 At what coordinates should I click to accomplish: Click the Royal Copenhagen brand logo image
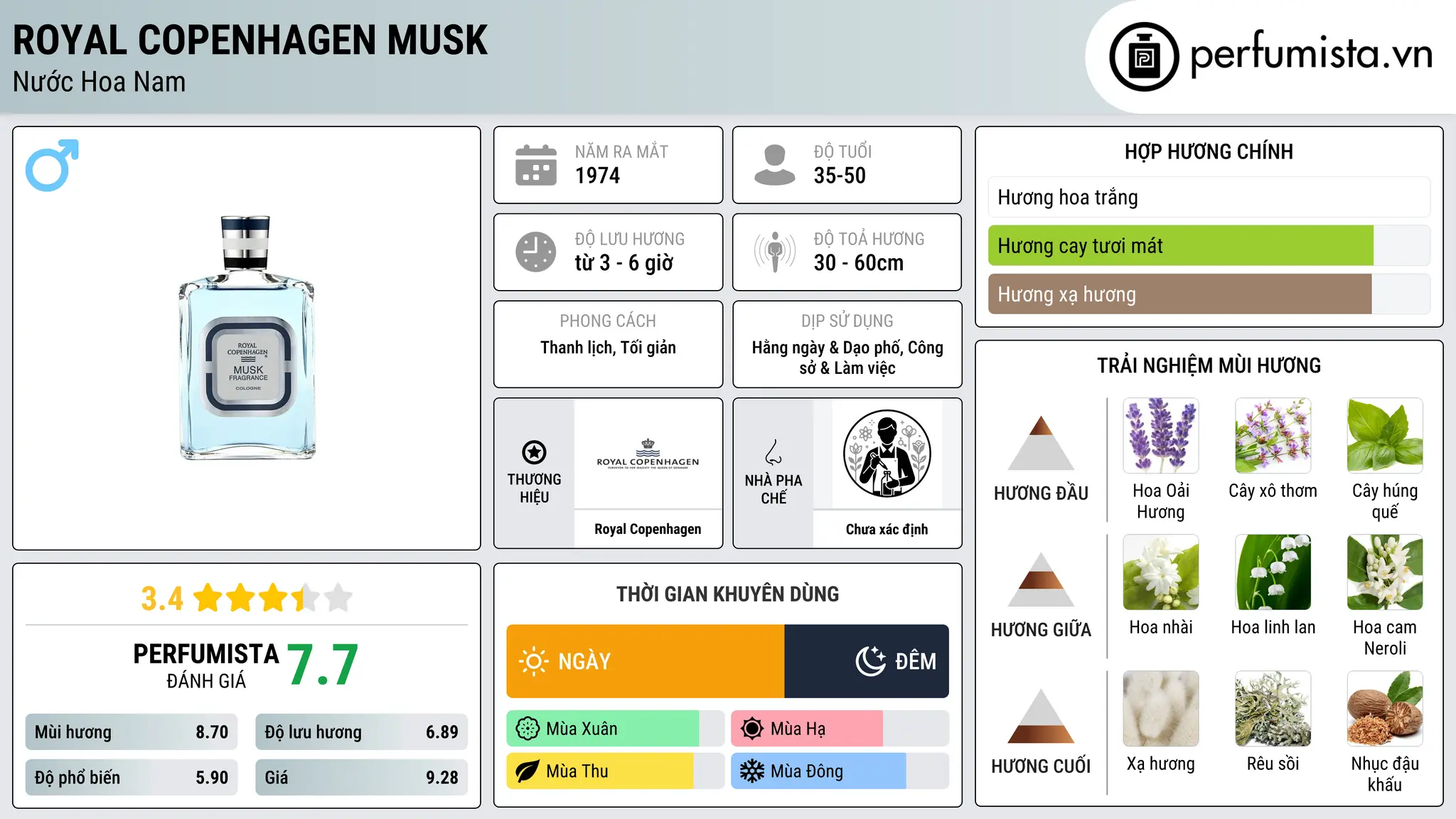648,454
